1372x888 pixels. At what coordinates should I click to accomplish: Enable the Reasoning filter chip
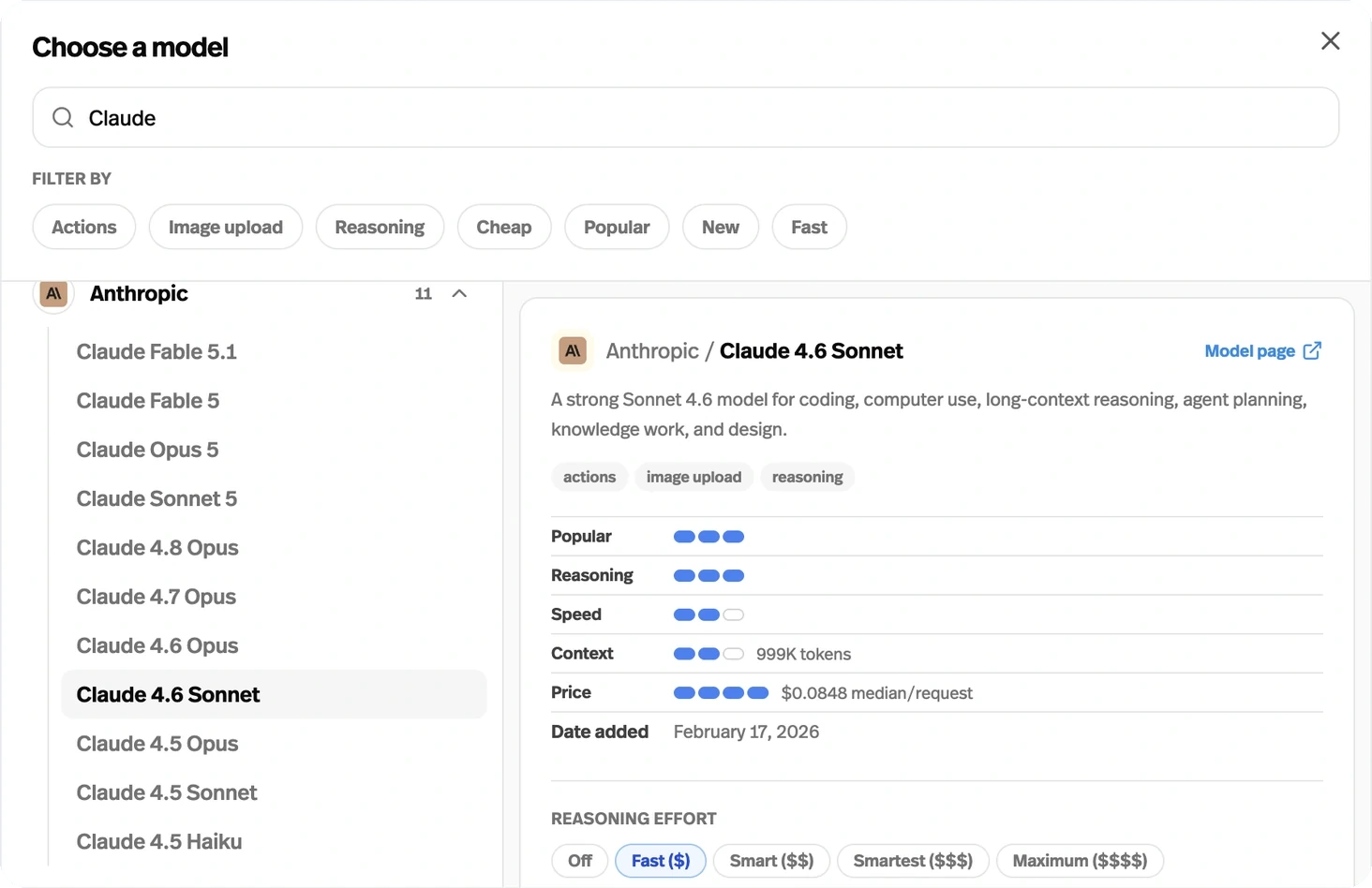[x=380, y=227]
